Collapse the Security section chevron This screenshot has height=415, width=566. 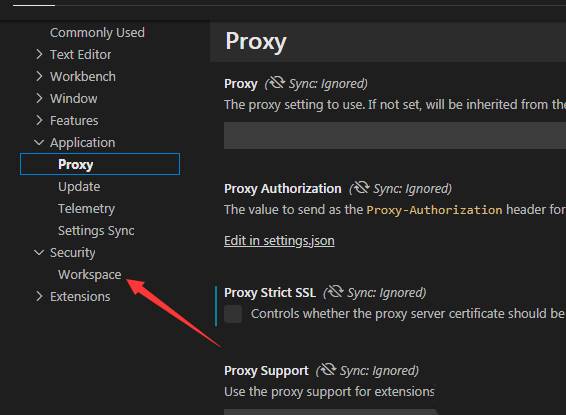tap(39, 253)
